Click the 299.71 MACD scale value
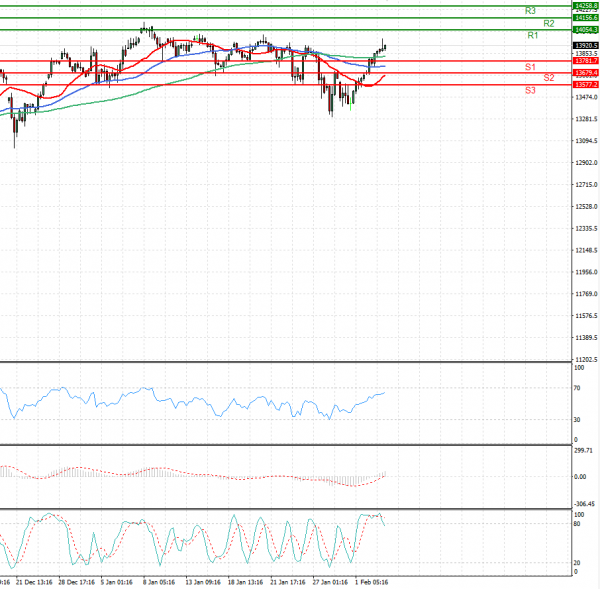This screenshot has width=600, height=589. 582,451
